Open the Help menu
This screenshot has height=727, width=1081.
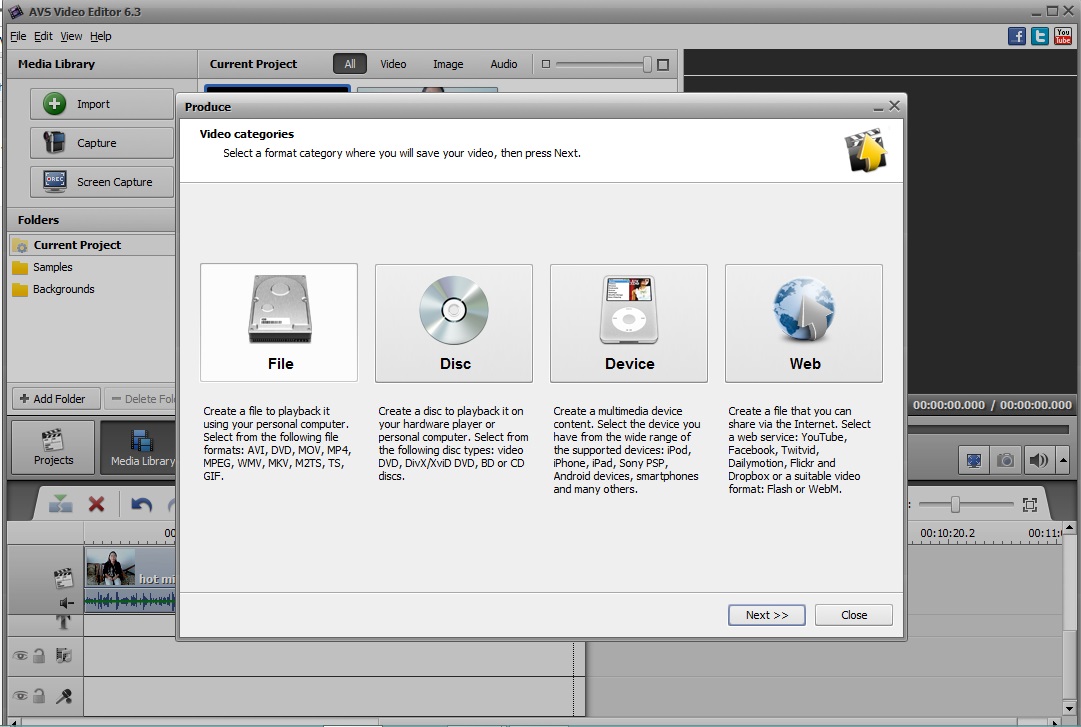tap(101, 36)
